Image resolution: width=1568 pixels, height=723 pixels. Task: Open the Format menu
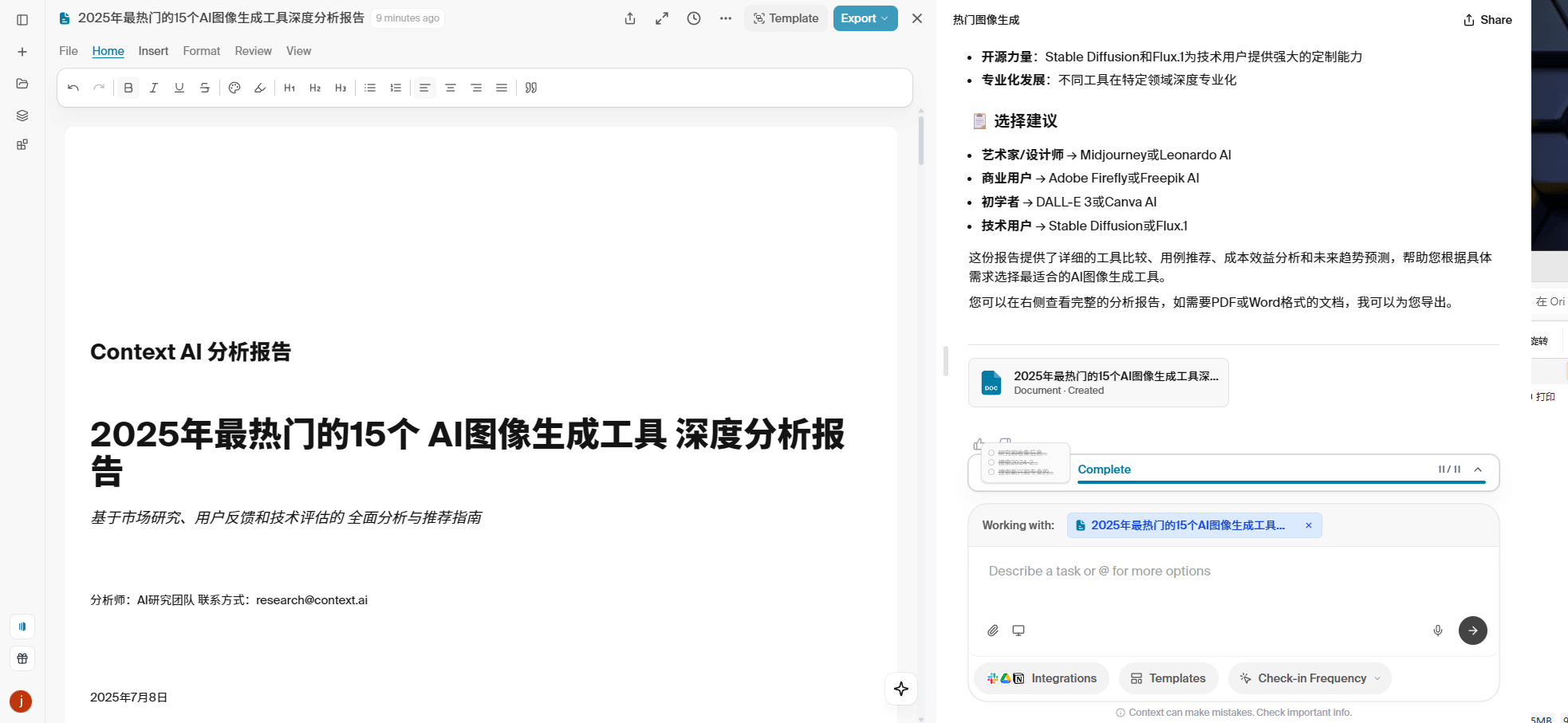click(202, 51)
